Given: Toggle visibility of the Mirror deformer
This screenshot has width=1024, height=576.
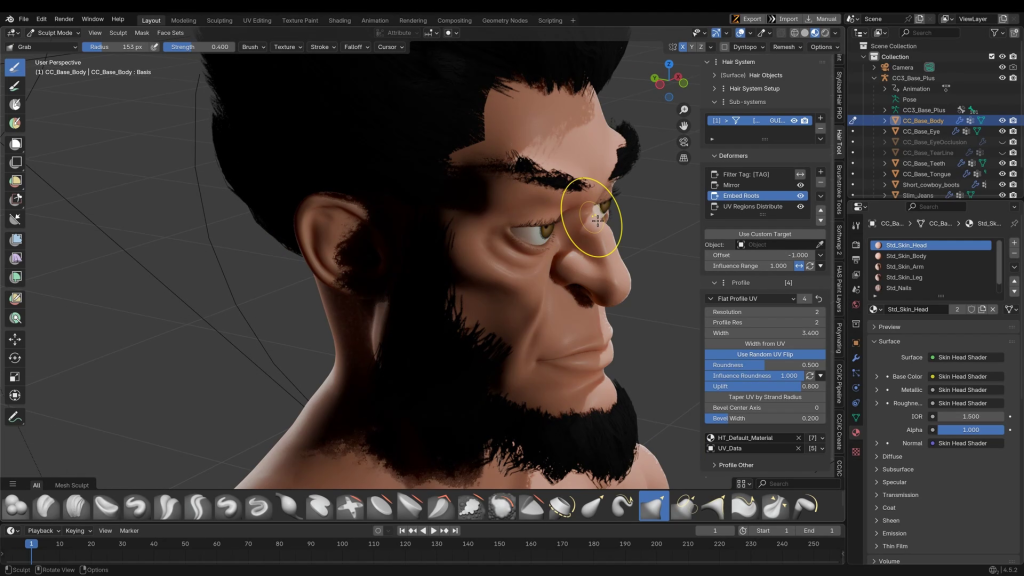Looking at the screenshot, I should (x=800, y=185).
